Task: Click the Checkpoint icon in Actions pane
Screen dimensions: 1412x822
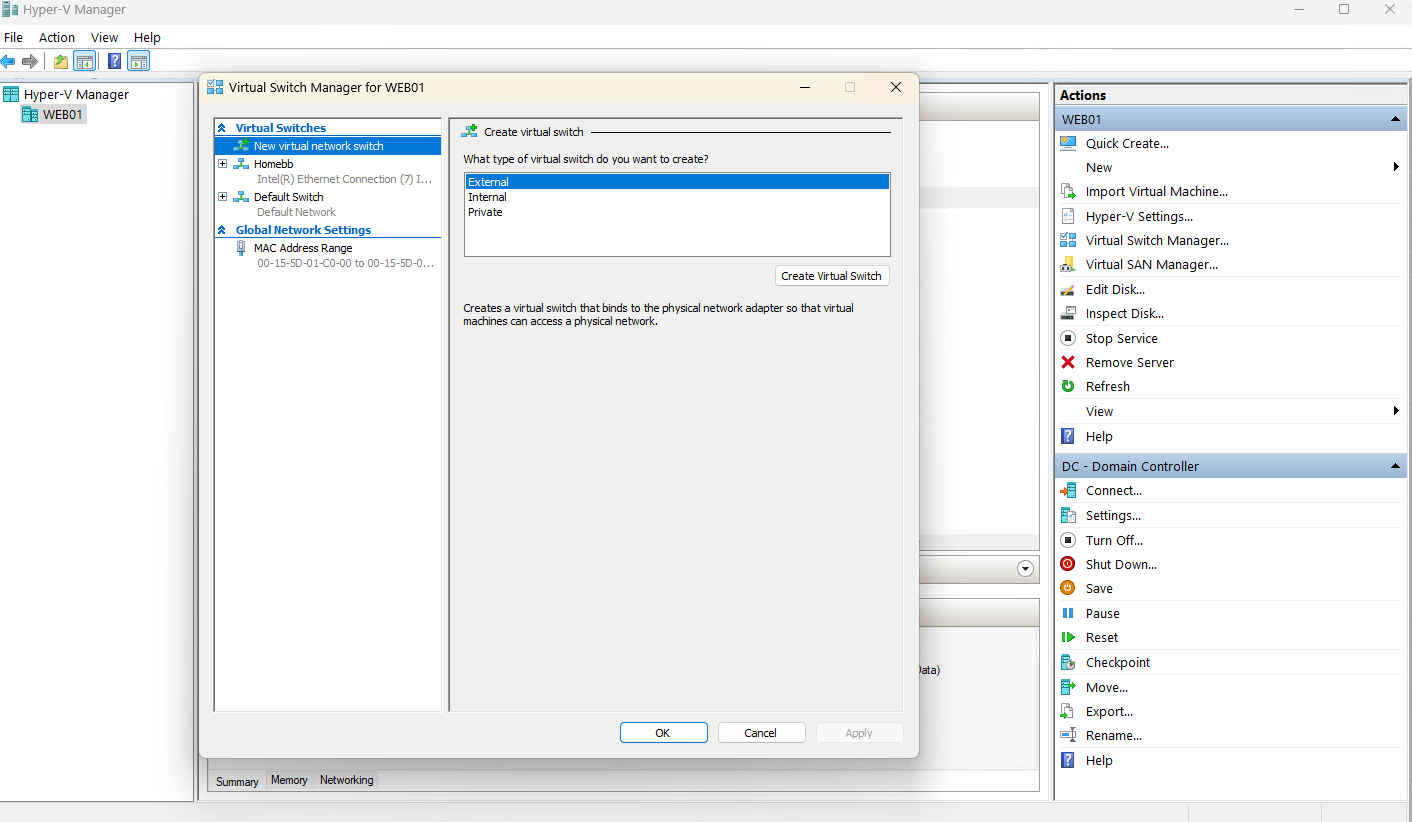Action: click(1068, 662)
